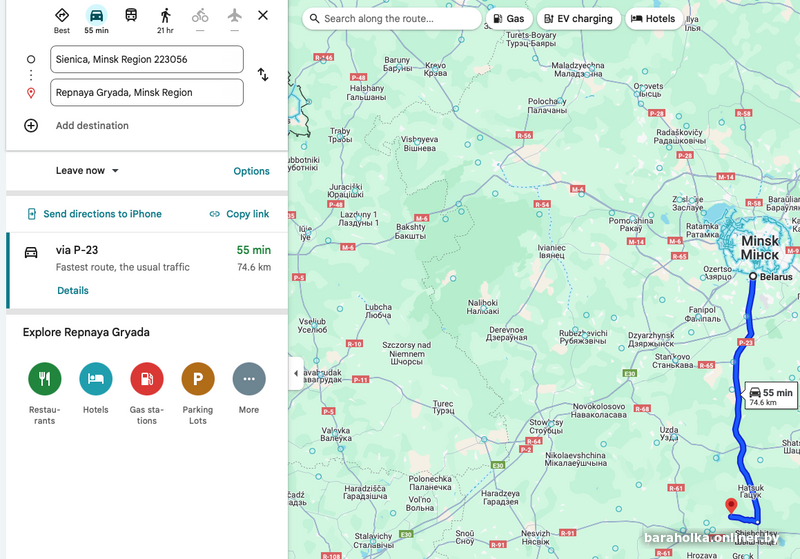Screen dimensions: 800x559
Task: Close the directions panel
Action: pos(263,15)
